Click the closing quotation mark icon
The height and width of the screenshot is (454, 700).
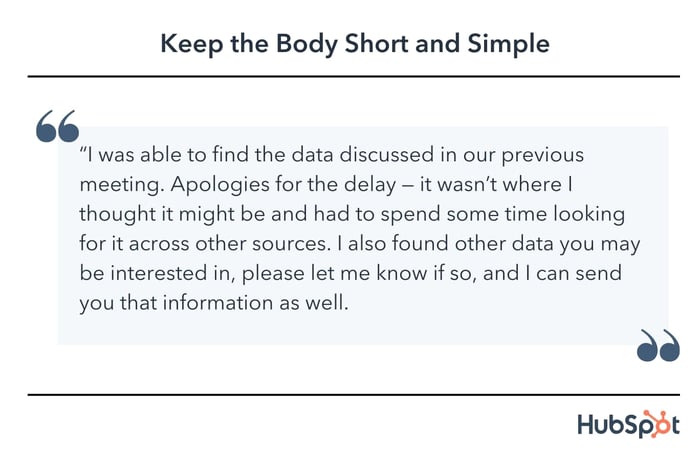point(658,345)
